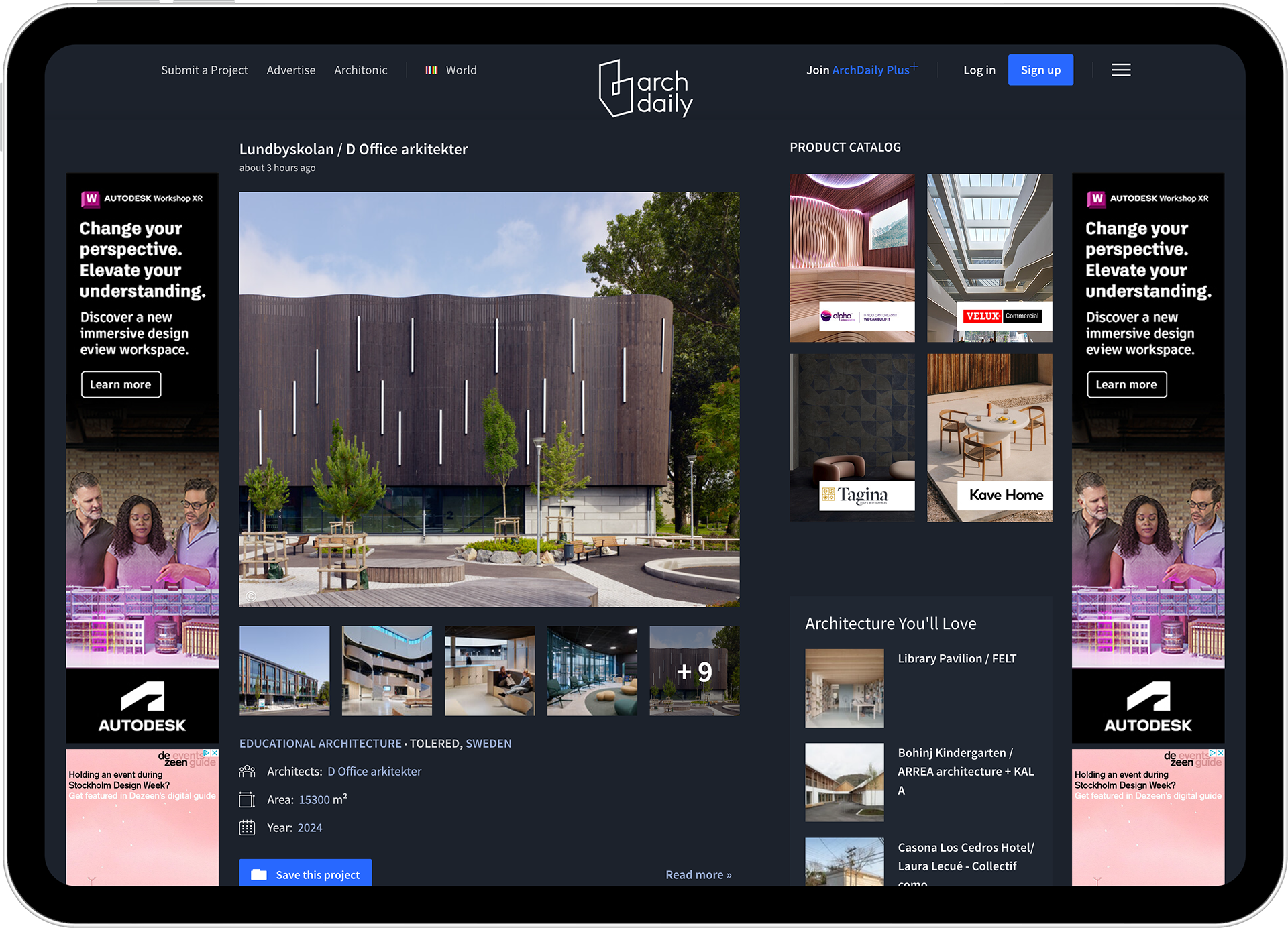1288x928 pixels.
Task: Close the Dezeen ad on left sidebar
Action: coord(214,753)
